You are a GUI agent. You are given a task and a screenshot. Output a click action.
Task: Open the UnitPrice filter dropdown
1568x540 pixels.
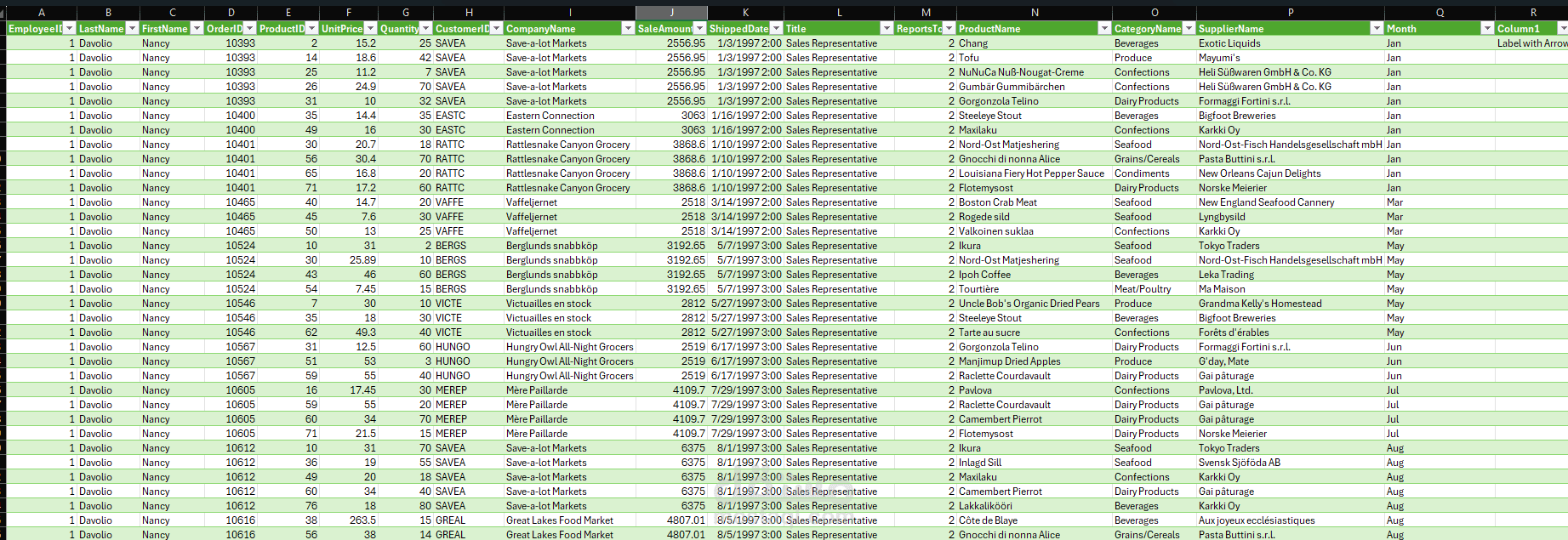pyautogui.click(x=370, y=28)
